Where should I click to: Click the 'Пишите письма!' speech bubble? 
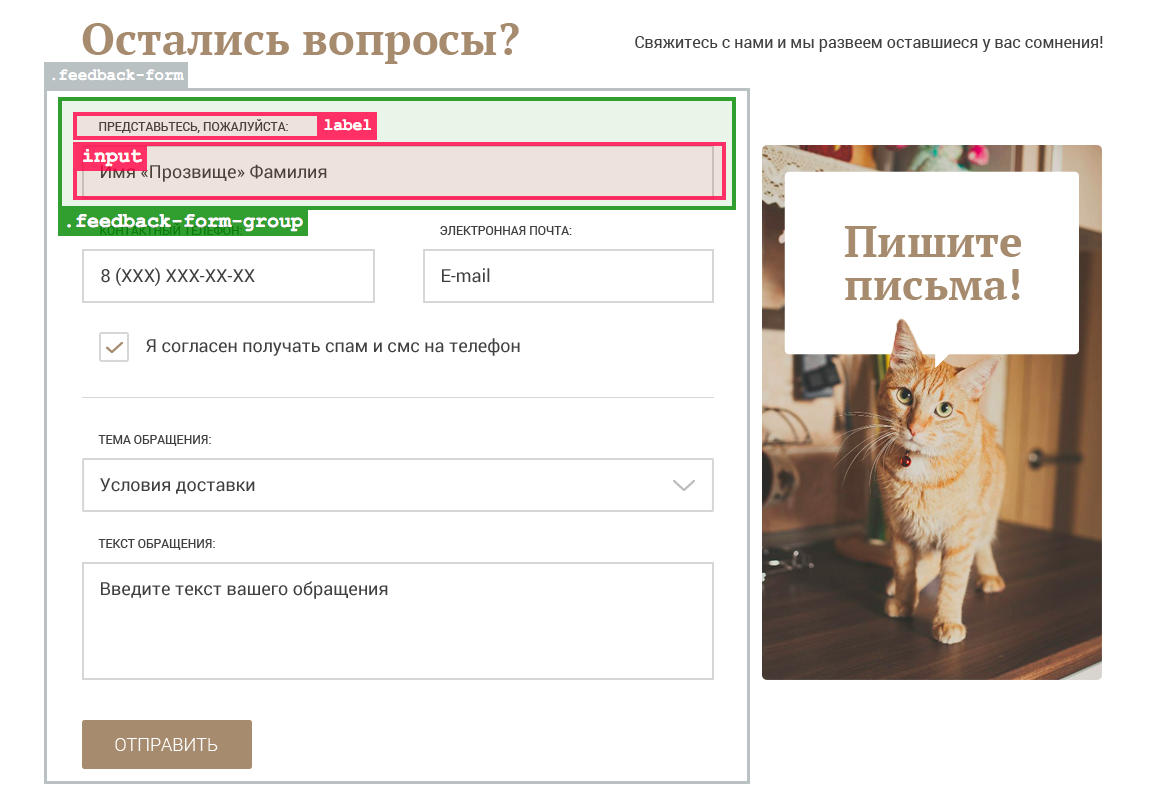pyautogui.click(x=931, y=263)
